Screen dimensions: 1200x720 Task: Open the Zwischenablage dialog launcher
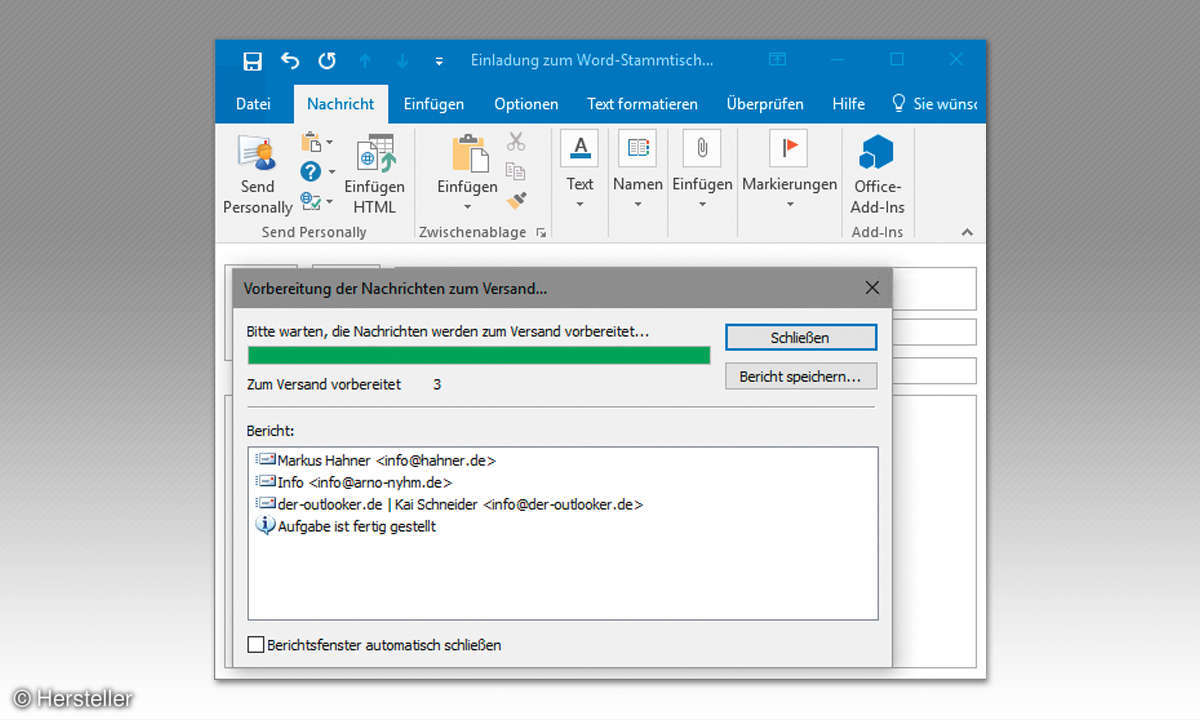pyautogui.click(x=541, y=232)
